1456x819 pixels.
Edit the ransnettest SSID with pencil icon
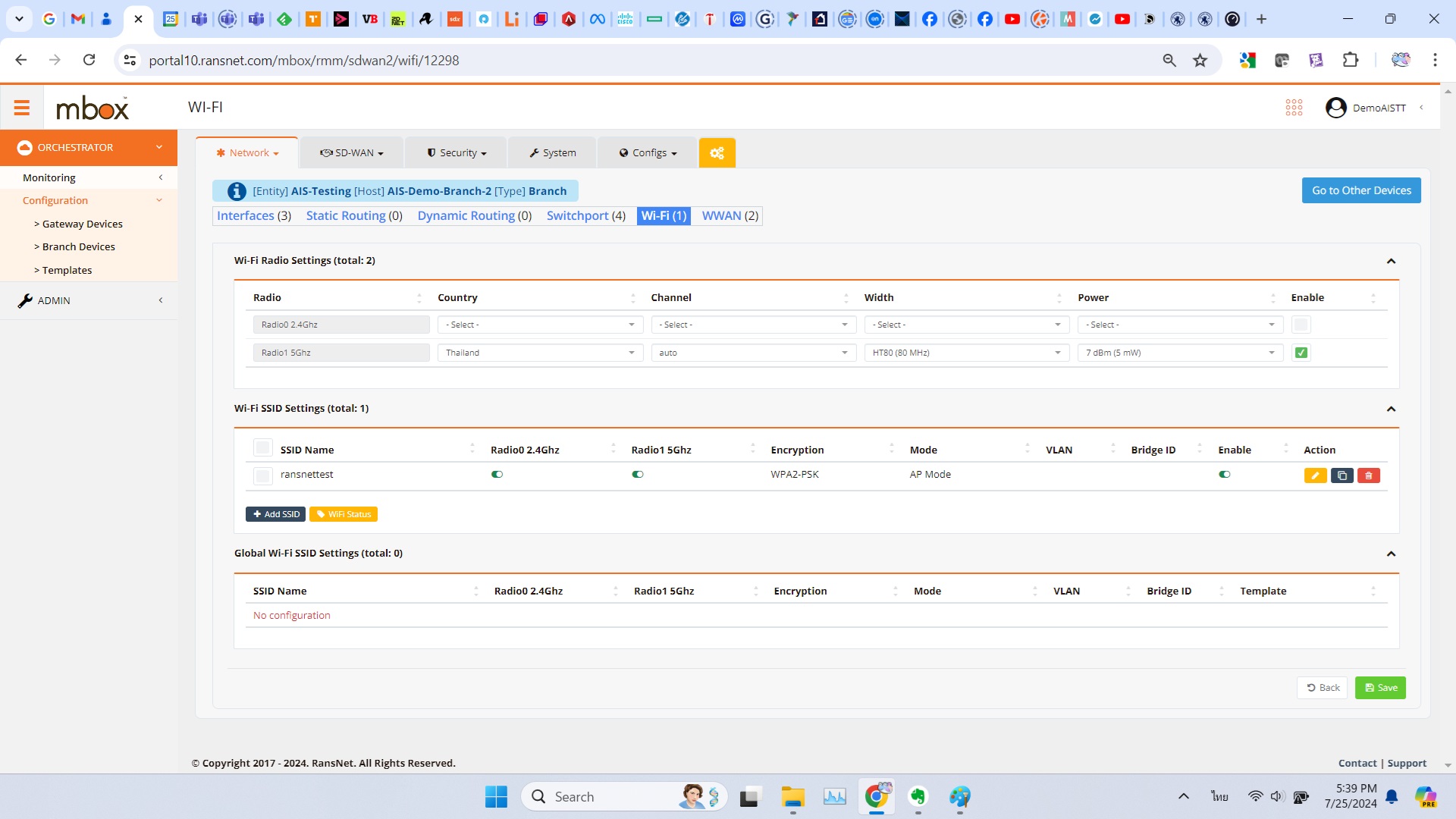(x=1315, y=475)
